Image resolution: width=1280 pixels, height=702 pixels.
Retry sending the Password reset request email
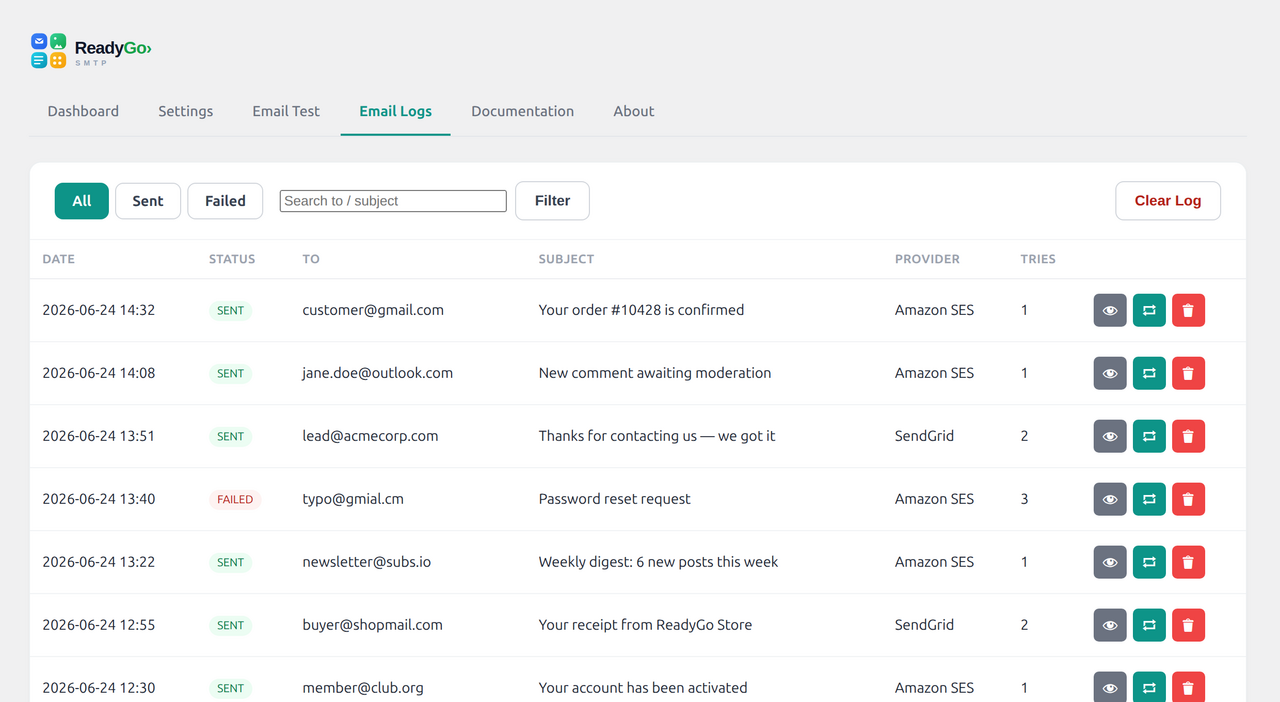pos(1149,499)
